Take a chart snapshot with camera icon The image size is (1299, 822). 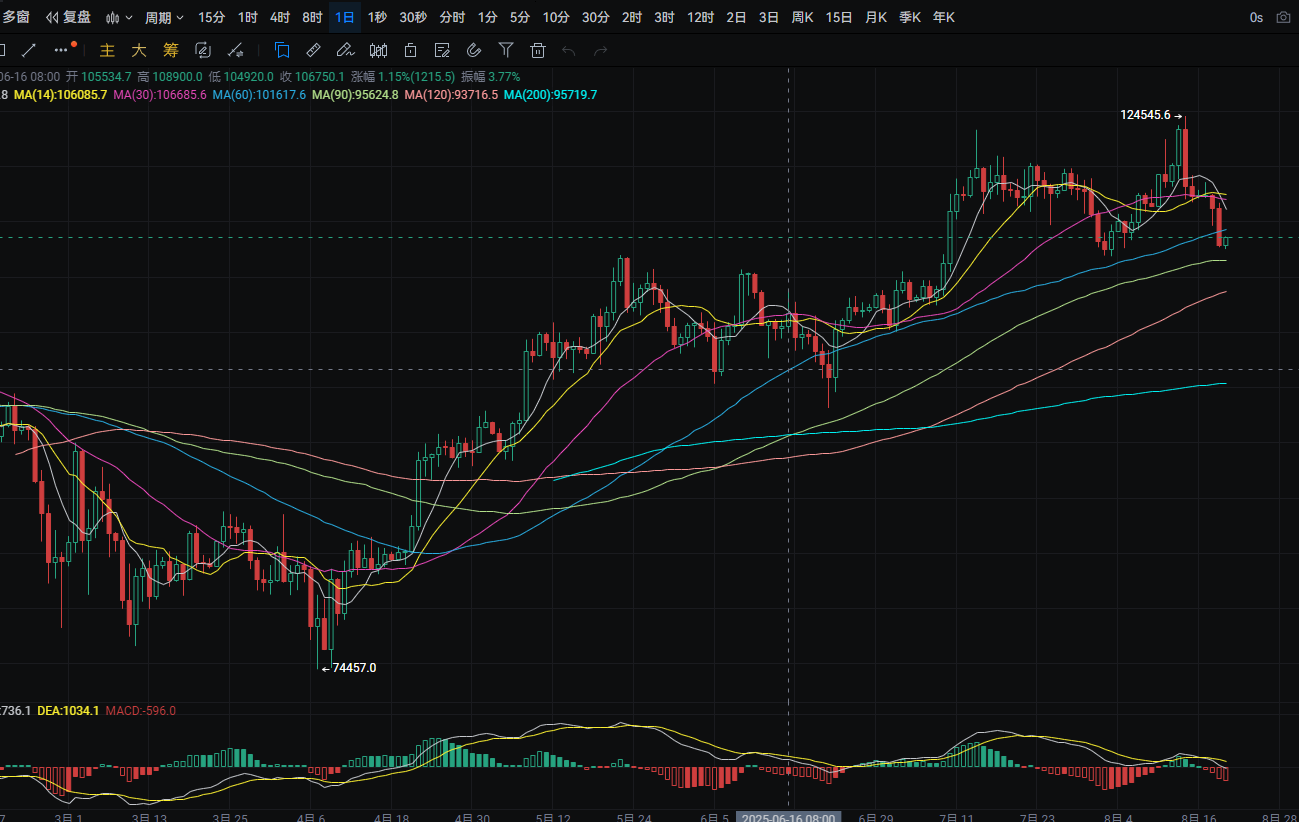1283,17
